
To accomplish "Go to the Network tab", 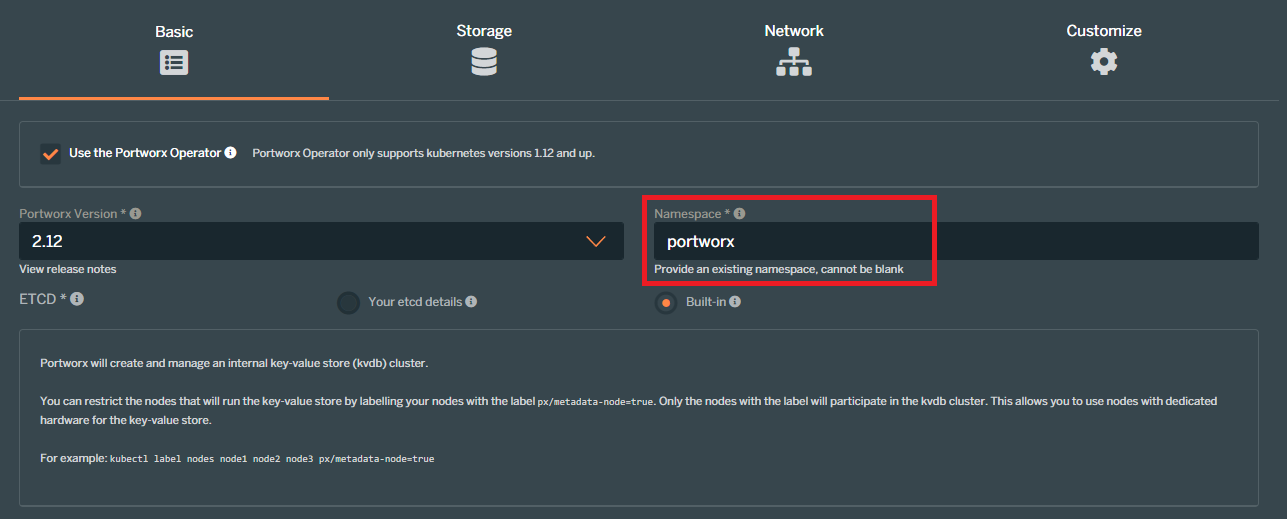I will [x=794, y=50].
